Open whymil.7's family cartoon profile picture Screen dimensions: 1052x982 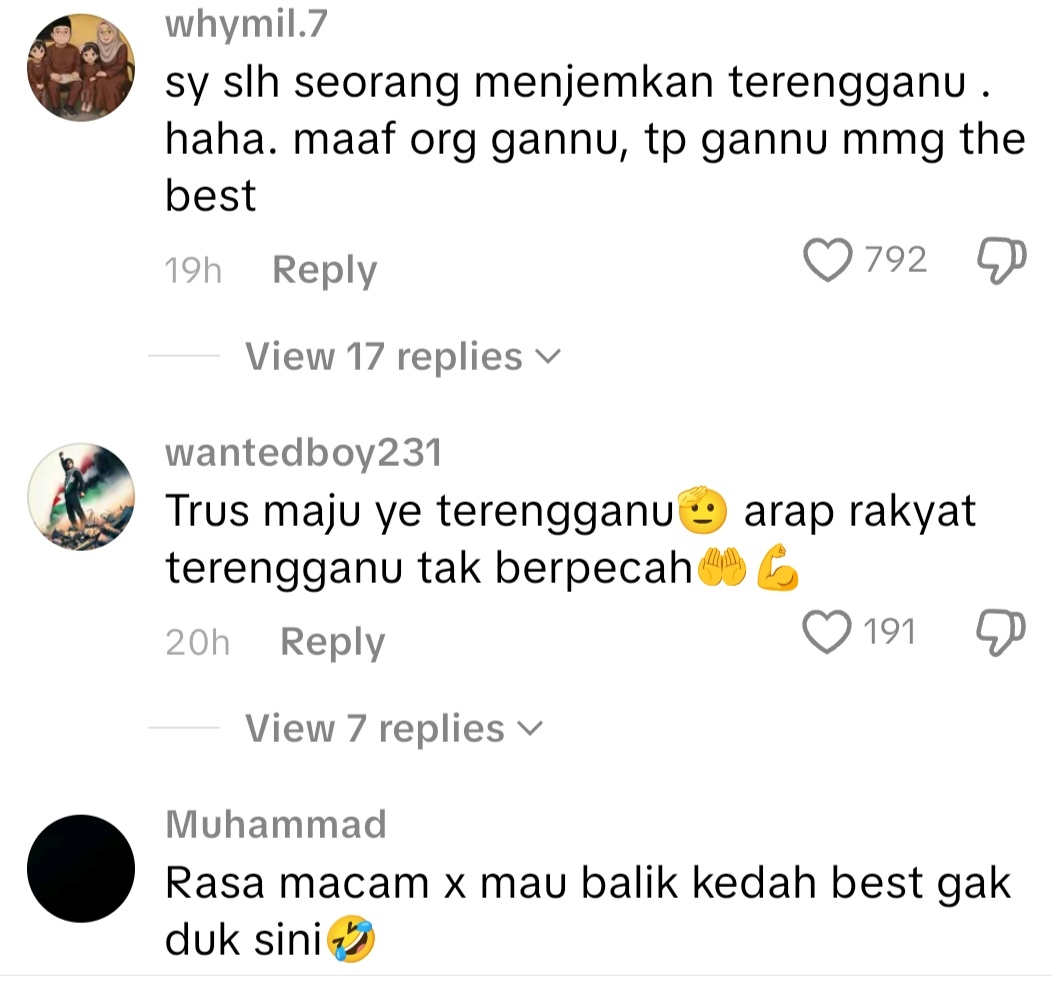tap(81, 68)
